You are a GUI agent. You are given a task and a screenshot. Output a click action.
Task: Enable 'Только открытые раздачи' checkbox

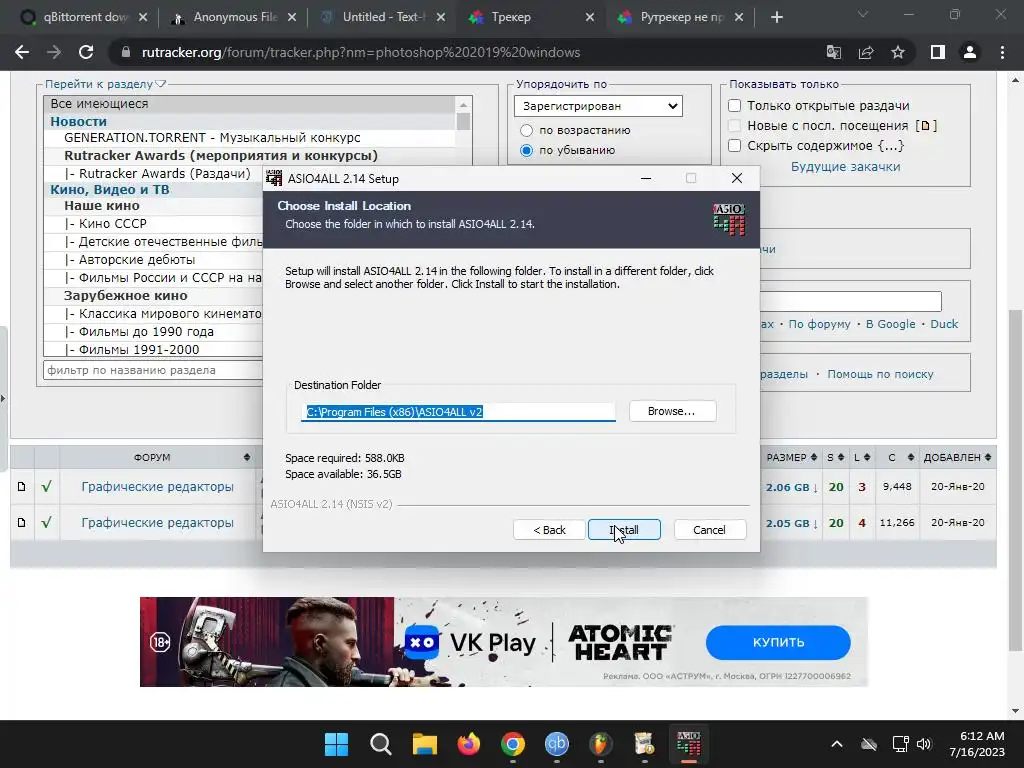(735, 105)
